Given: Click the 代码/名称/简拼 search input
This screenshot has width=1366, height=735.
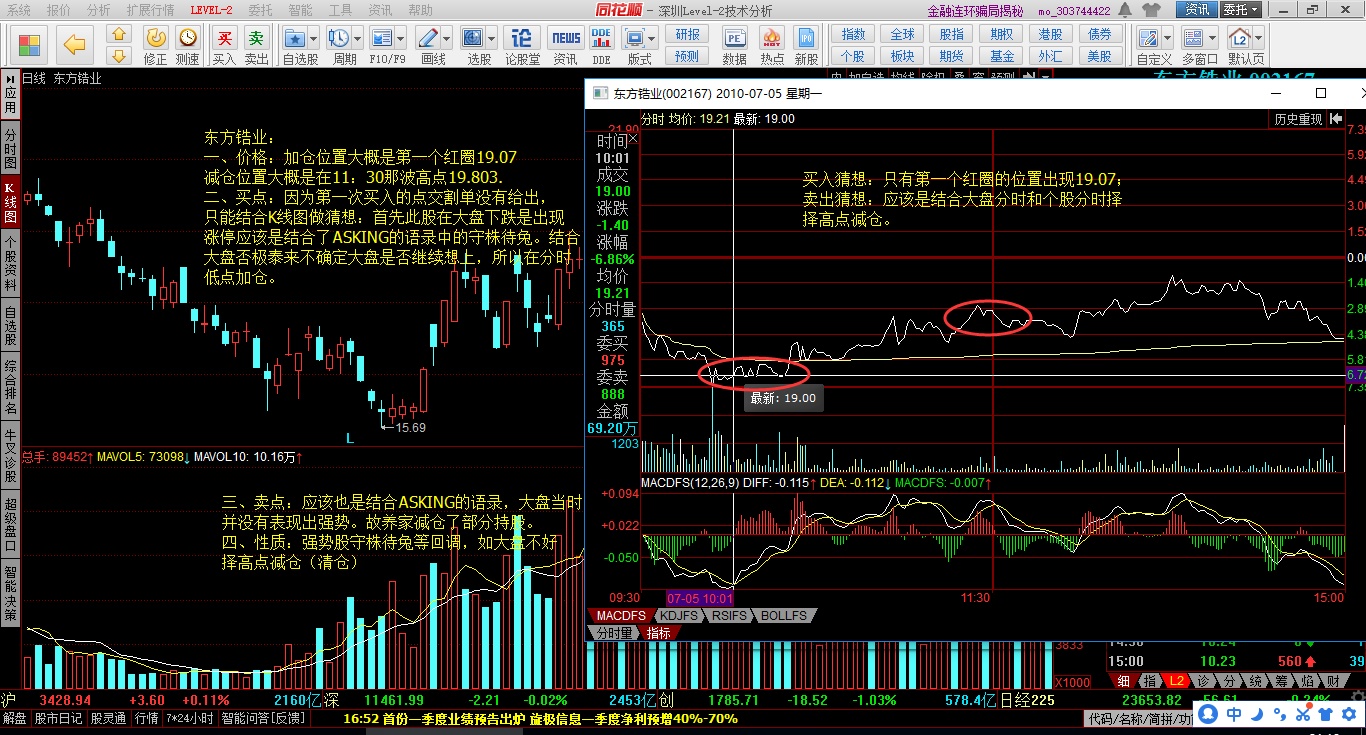Looking at the screenshot, I should tap(1140, 718).
